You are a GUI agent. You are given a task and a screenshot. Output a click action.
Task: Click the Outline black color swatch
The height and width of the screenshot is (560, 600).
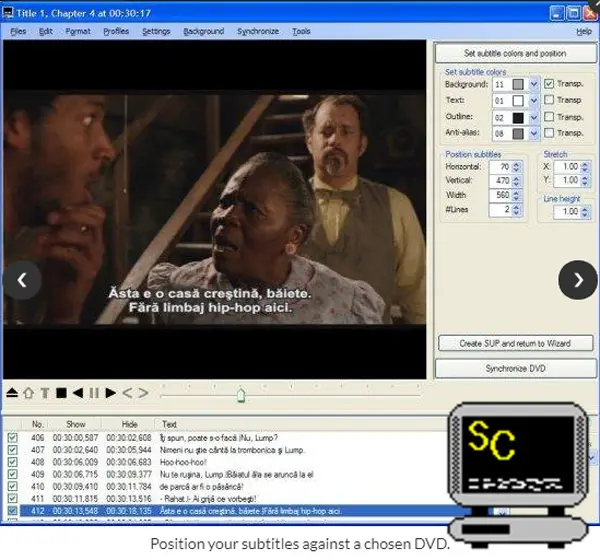(x=518, y=118)
